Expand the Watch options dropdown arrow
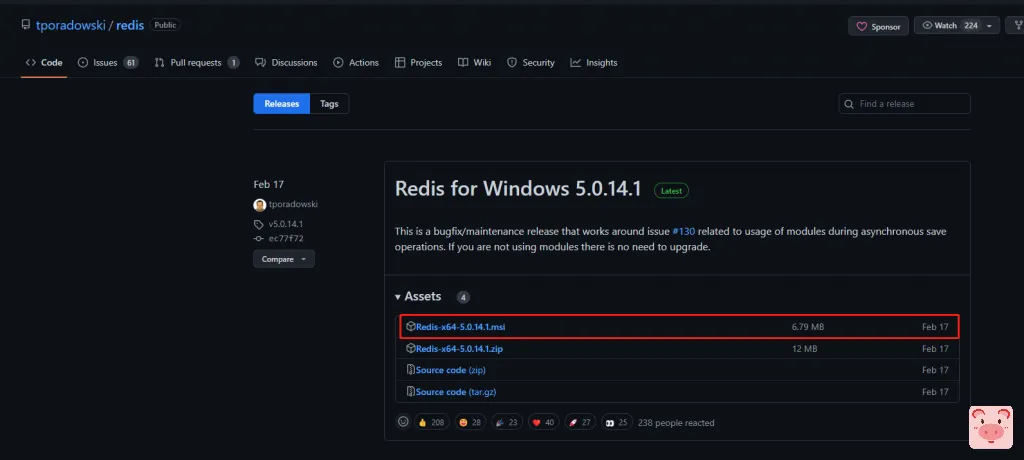The image size is (1024, 460). pos(990,26)
